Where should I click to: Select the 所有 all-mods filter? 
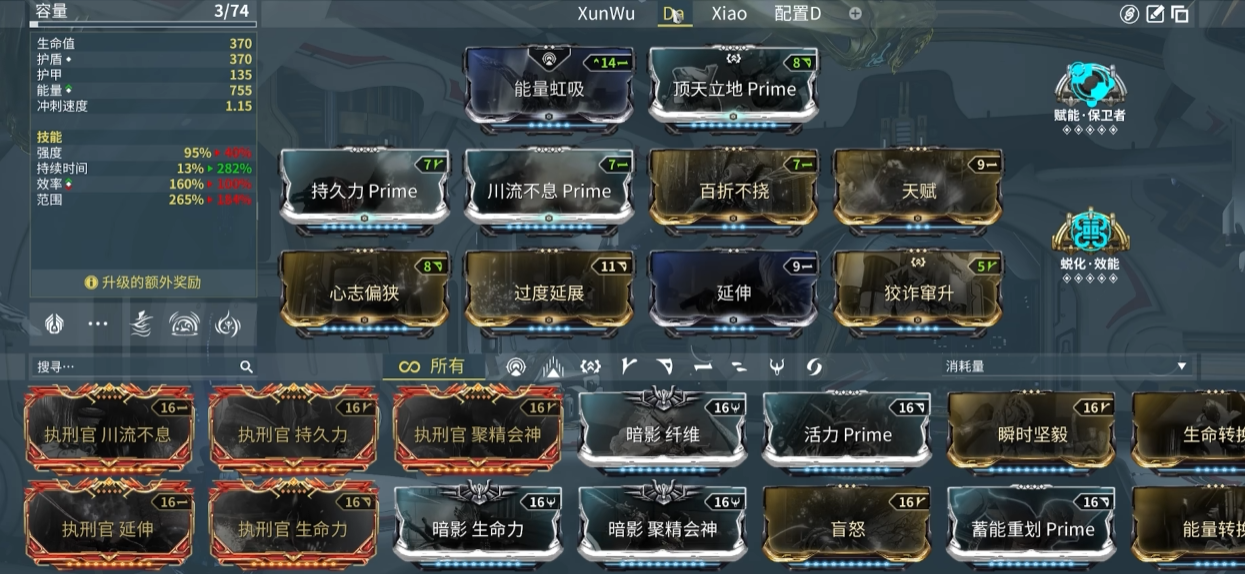432,366
